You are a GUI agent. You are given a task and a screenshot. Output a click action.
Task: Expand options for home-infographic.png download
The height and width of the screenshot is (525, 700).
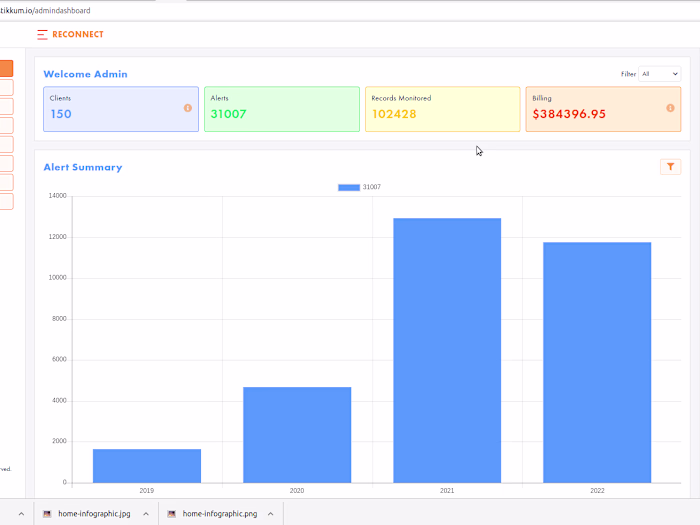[270, 513]
